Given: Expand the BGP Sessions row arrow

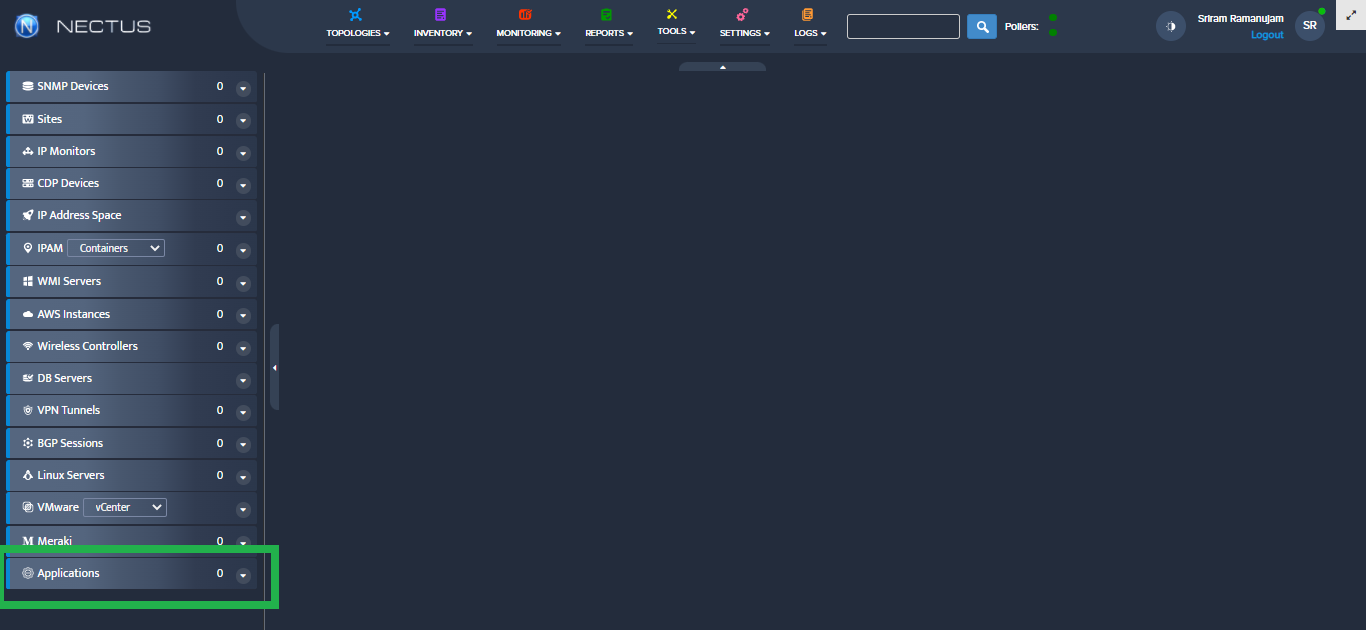Looking at the screenshot, I should point(243,445).
